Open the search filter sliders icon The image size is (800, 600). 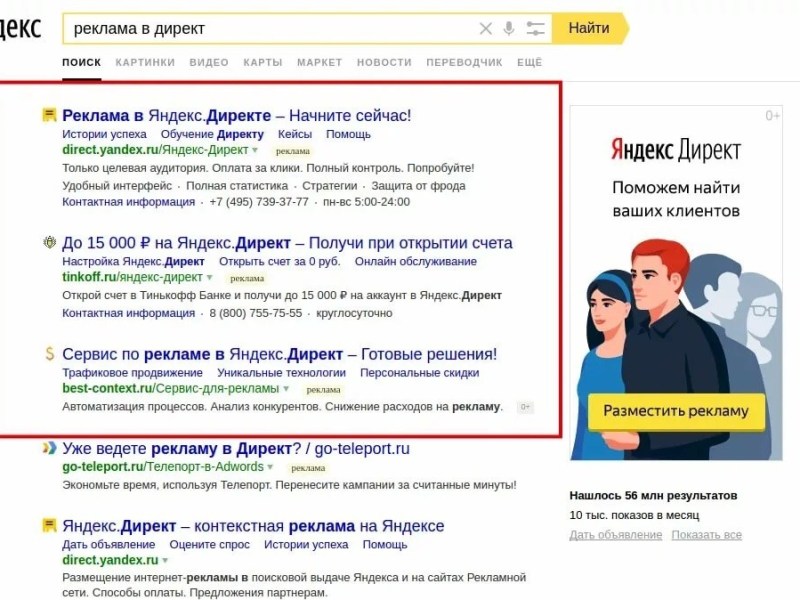pos(537,29)
